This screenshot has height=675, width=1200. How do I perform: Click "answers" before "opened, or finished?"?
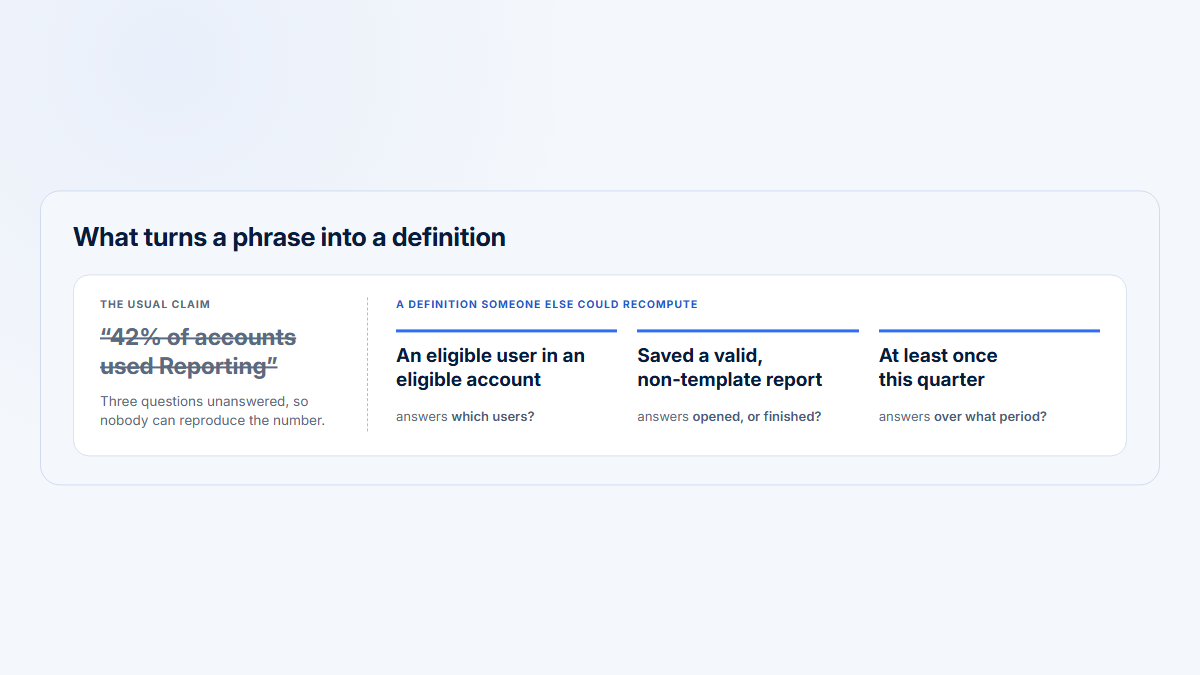[663, 416]
